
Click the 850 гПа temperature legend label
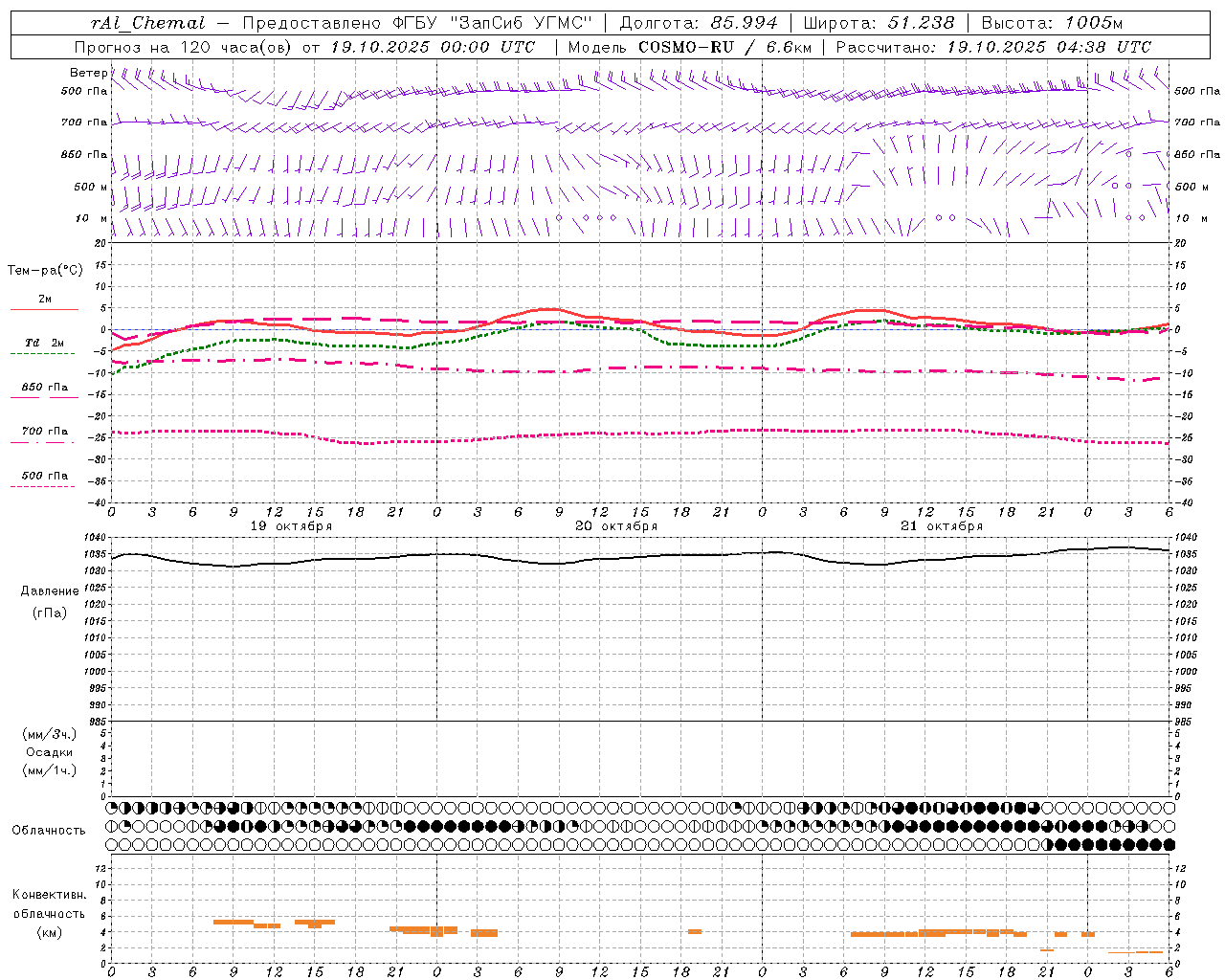(x=45, y=388)
